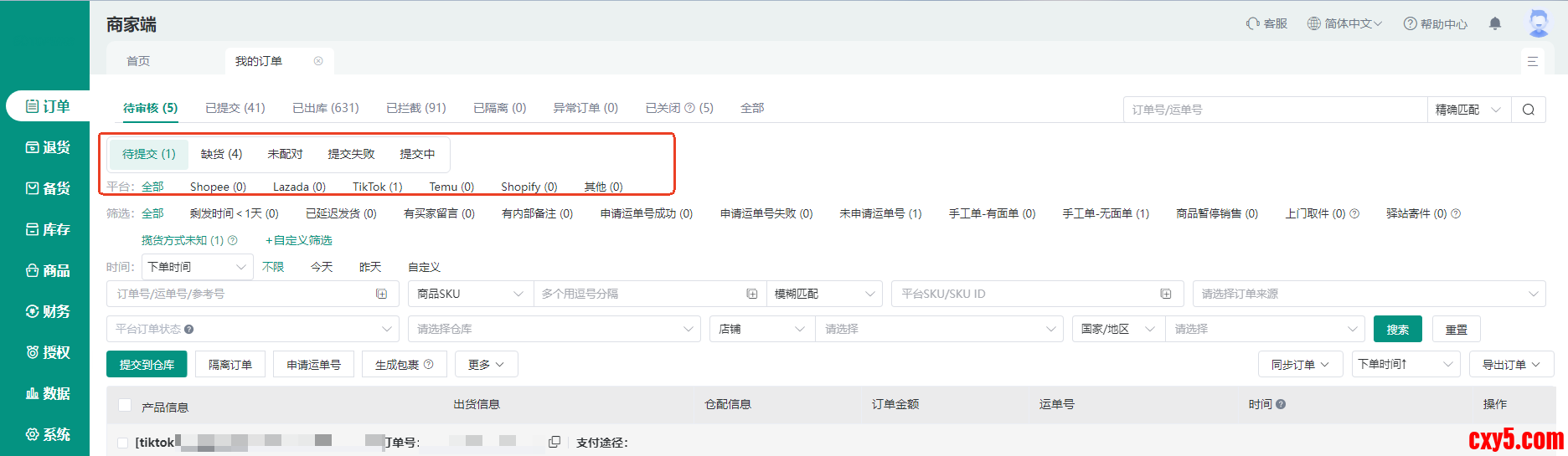Click the tab list menu icon
This screenshot has width=1568, height=456.
(1532, 61)
